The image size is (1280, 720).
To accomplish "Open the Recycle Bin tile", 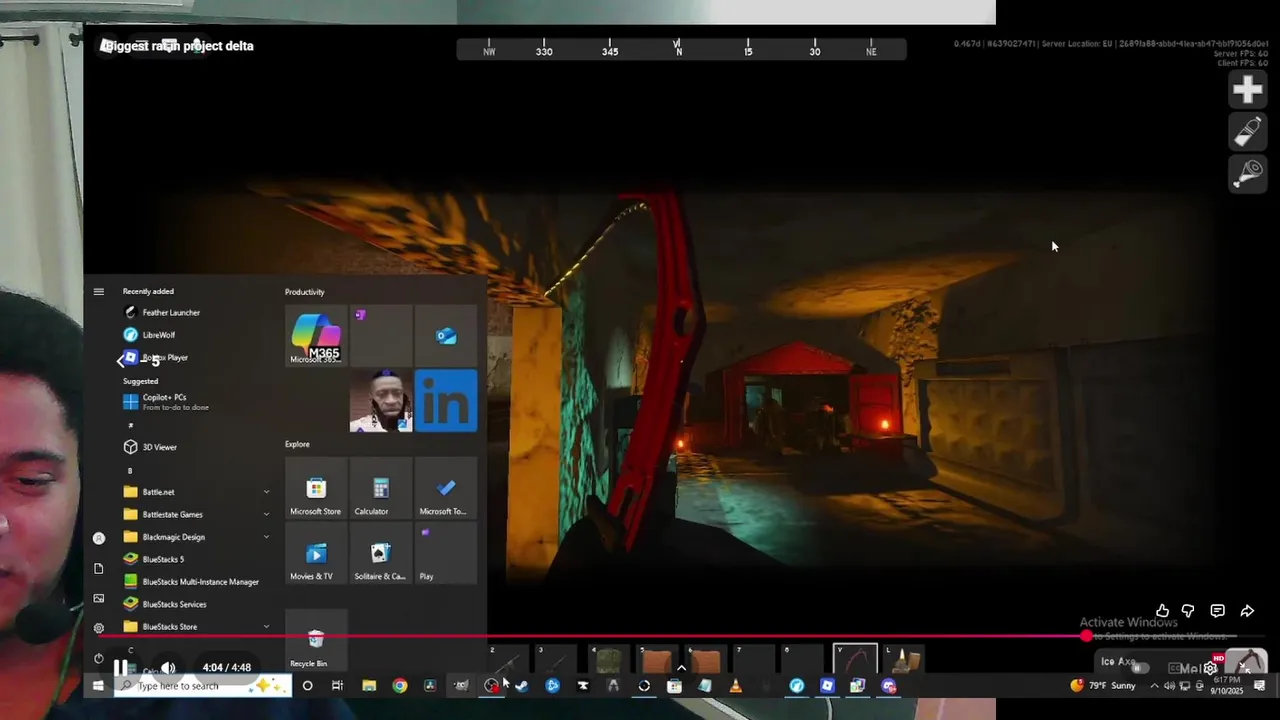I will (316, 641).
